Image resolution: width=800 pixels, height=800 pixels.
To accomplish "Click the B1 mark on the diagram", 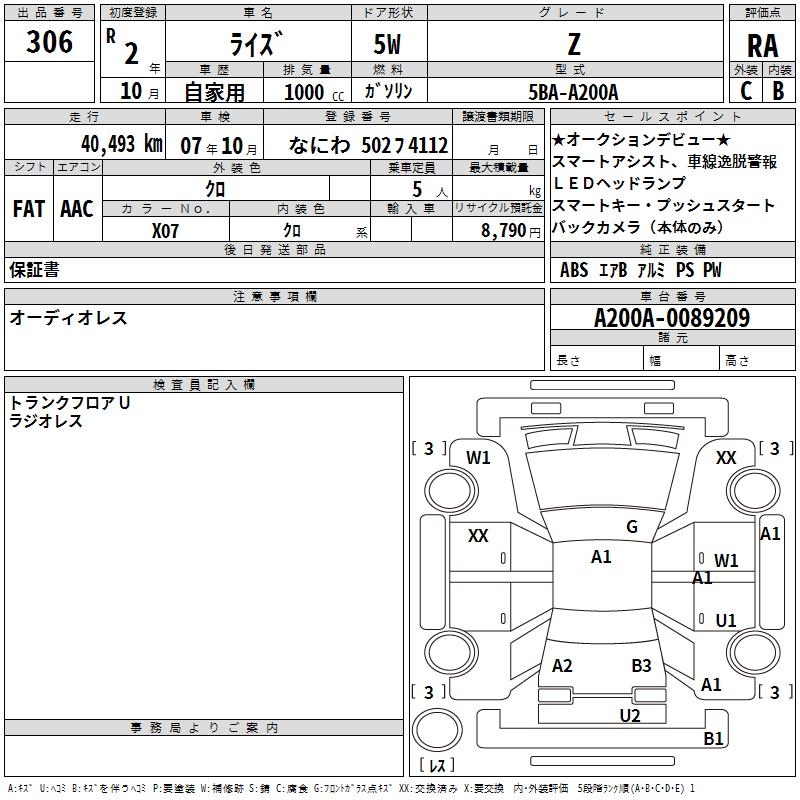I will point(713,738).
